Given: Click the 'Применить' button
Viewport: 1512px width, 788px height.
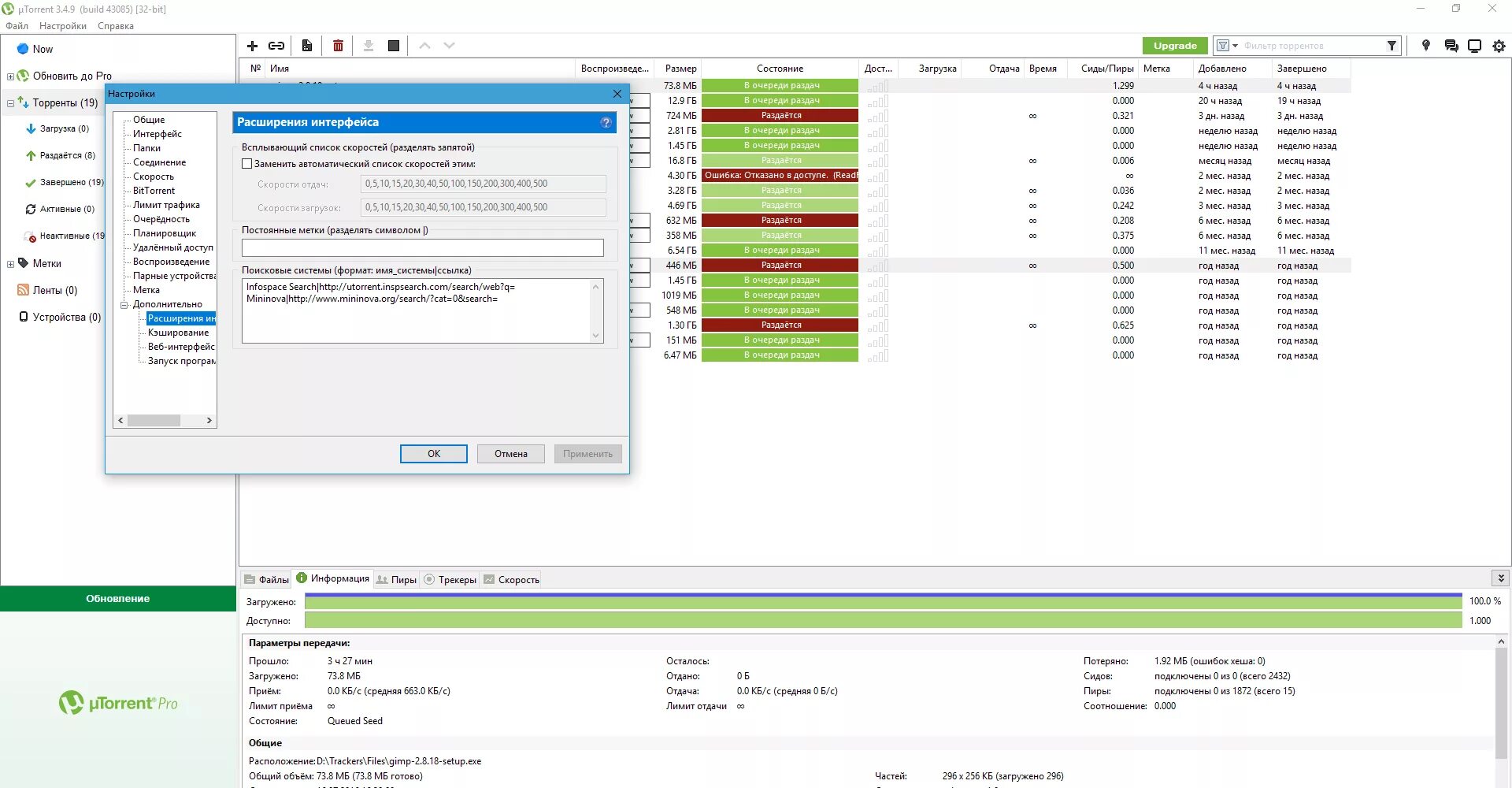Looking at the screenshot, I should (x=588, y=454).
